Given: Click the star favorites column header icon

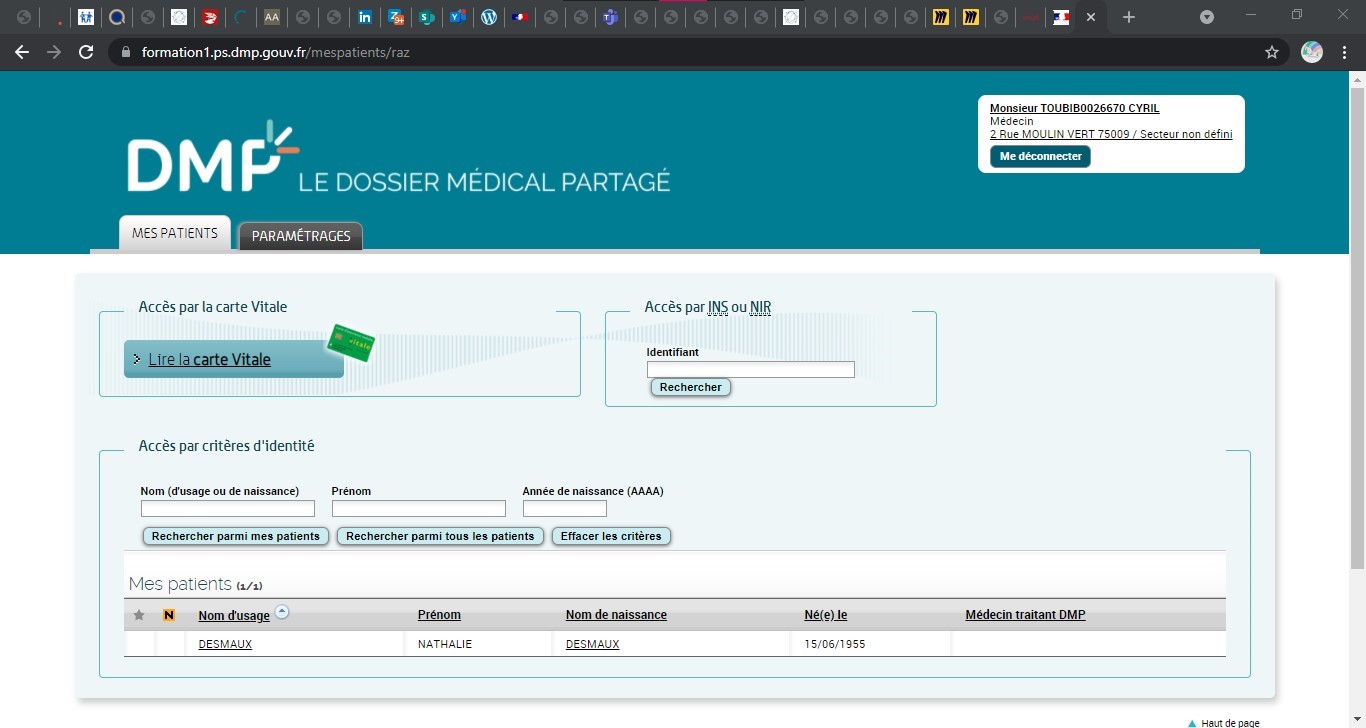Looking at the screenshot, I should click(138, 614).
